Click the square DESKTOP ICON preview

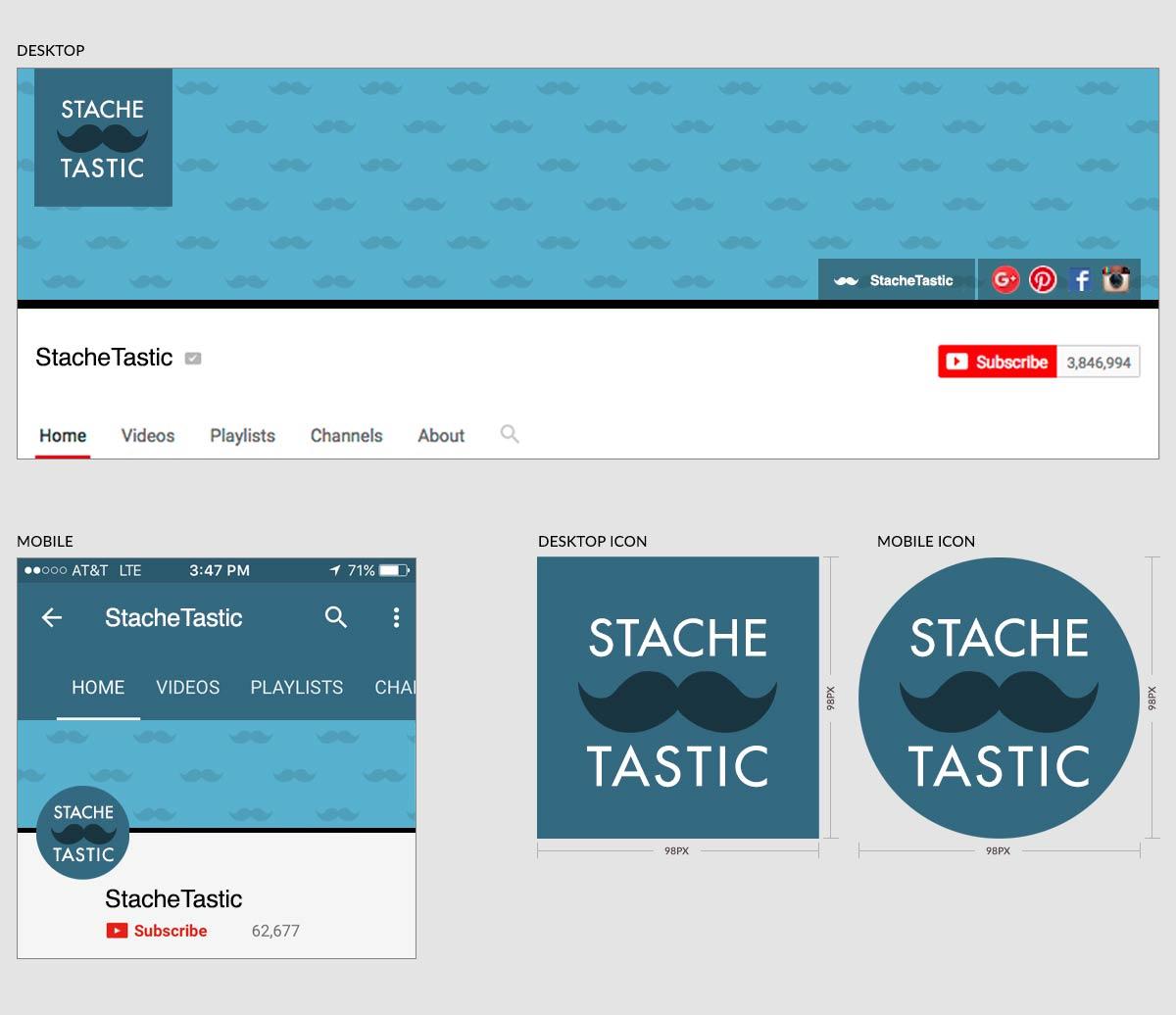coord(677,698)
